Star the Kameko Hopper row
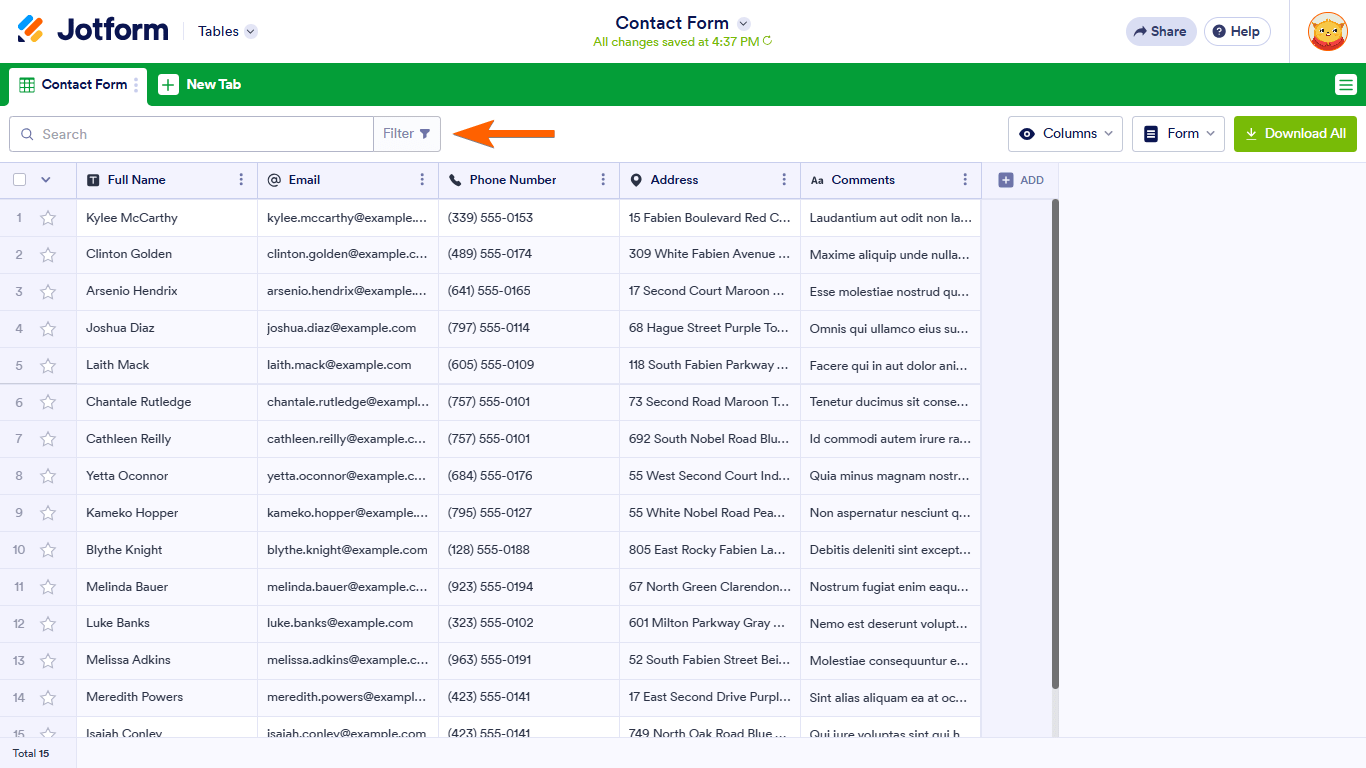1366x768 pixels. tap(48, 513)
